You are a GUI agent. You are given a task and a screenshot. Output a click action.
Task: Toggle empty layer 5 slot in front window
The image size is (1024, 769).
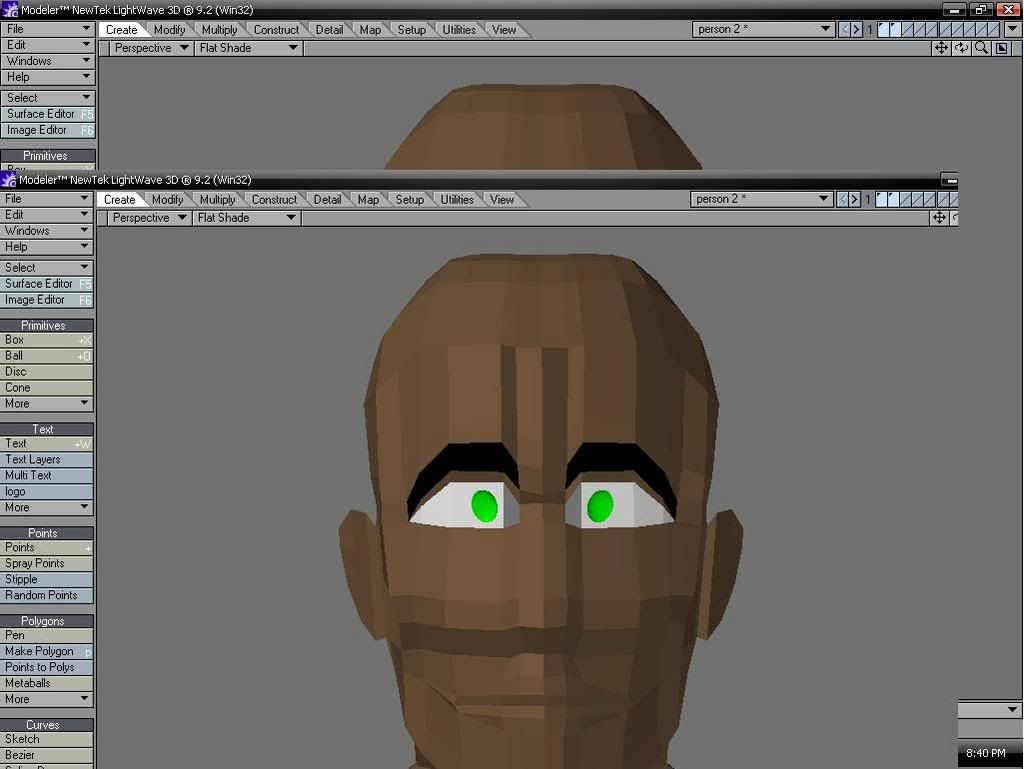click(x=930, y=199)
